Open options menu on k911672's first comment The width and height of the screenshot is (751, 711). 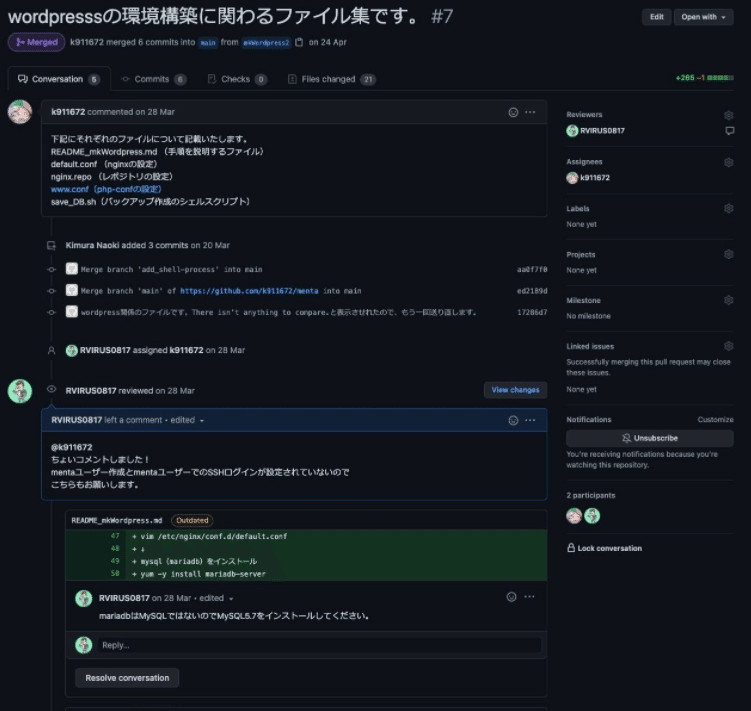[x=530, y=112]
